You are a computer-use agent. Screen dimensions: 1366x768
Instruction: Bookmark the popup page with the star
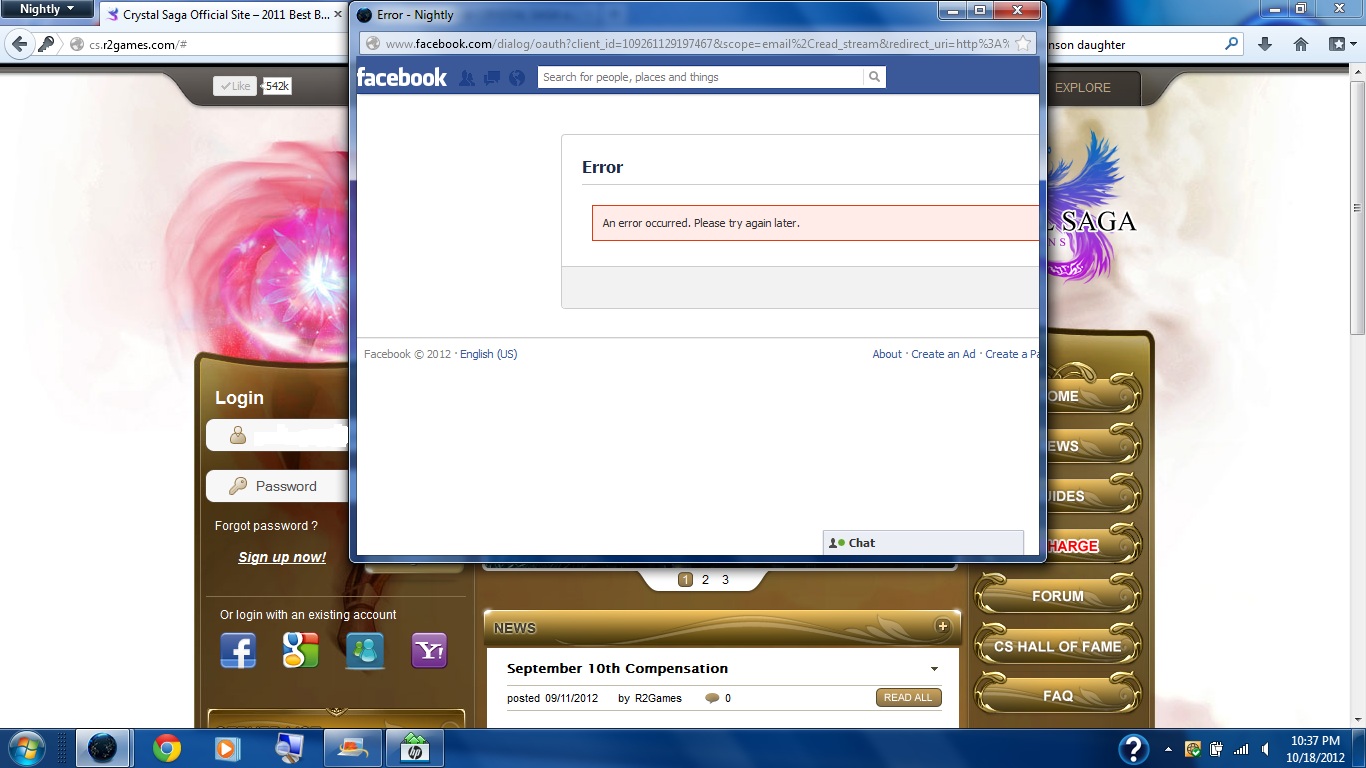pos(1023,44)
